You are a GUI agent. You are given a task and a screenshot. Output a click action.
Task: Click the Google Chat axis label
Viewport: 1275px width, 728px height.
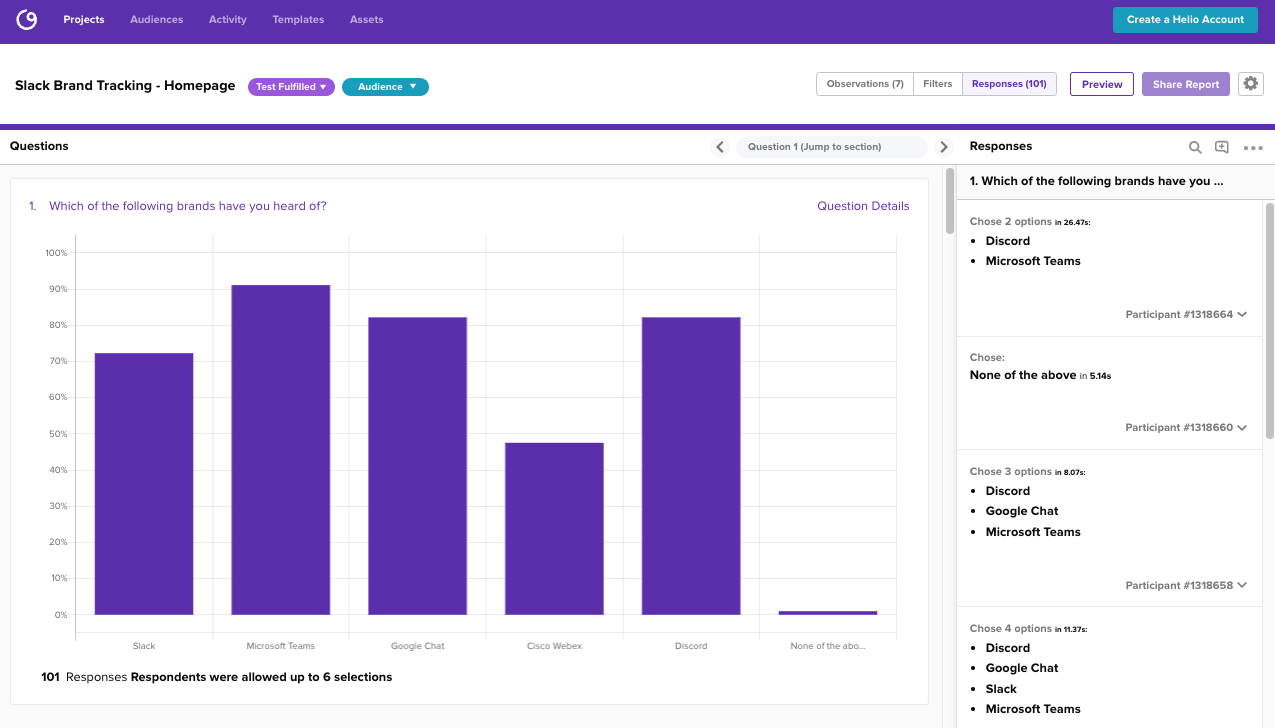tap(418, 646)
